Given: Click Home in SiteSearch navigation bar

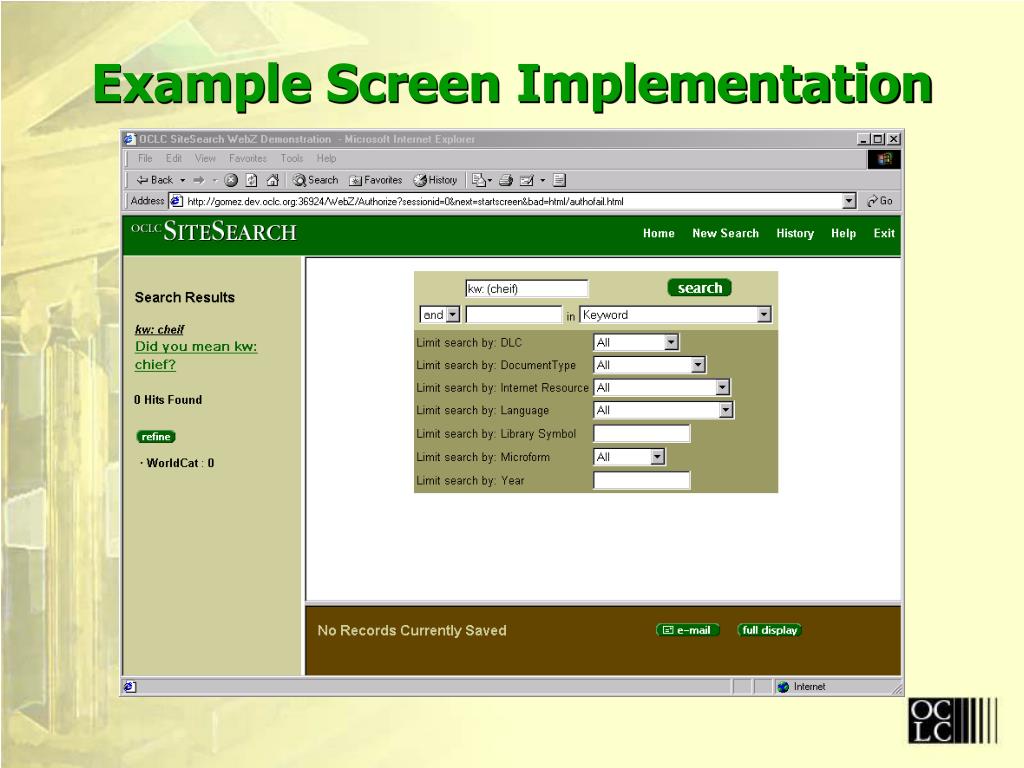Looking at the screenshot, I should click(x=658, y=233).
